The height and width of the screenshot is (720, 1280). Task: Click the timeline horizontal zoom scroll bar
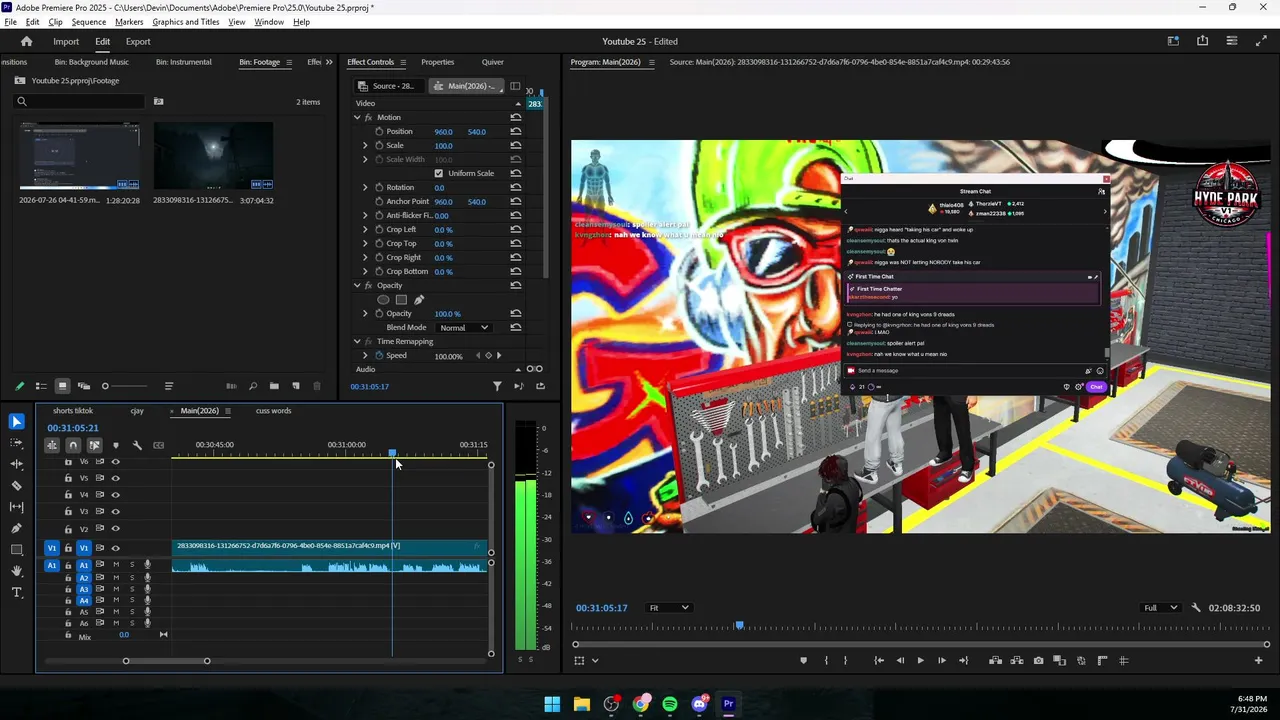166,661
